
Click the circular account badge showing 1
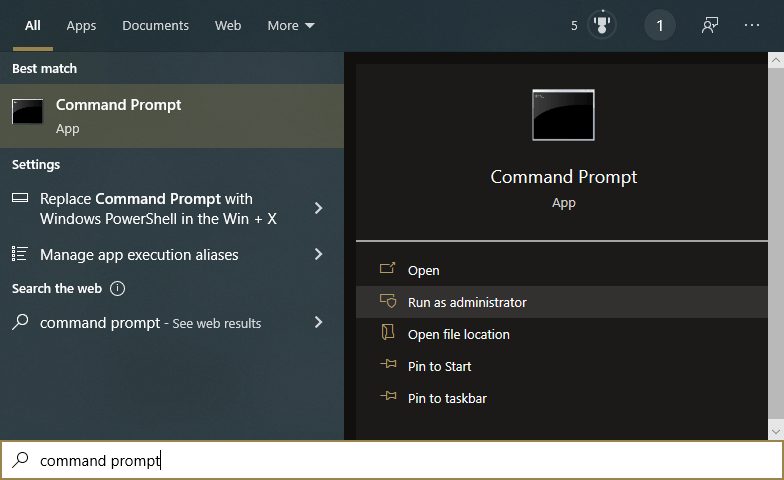[660, 26]
